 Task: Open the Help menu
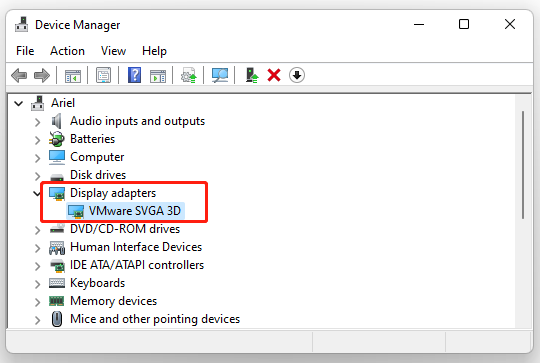tap(154, 51)
